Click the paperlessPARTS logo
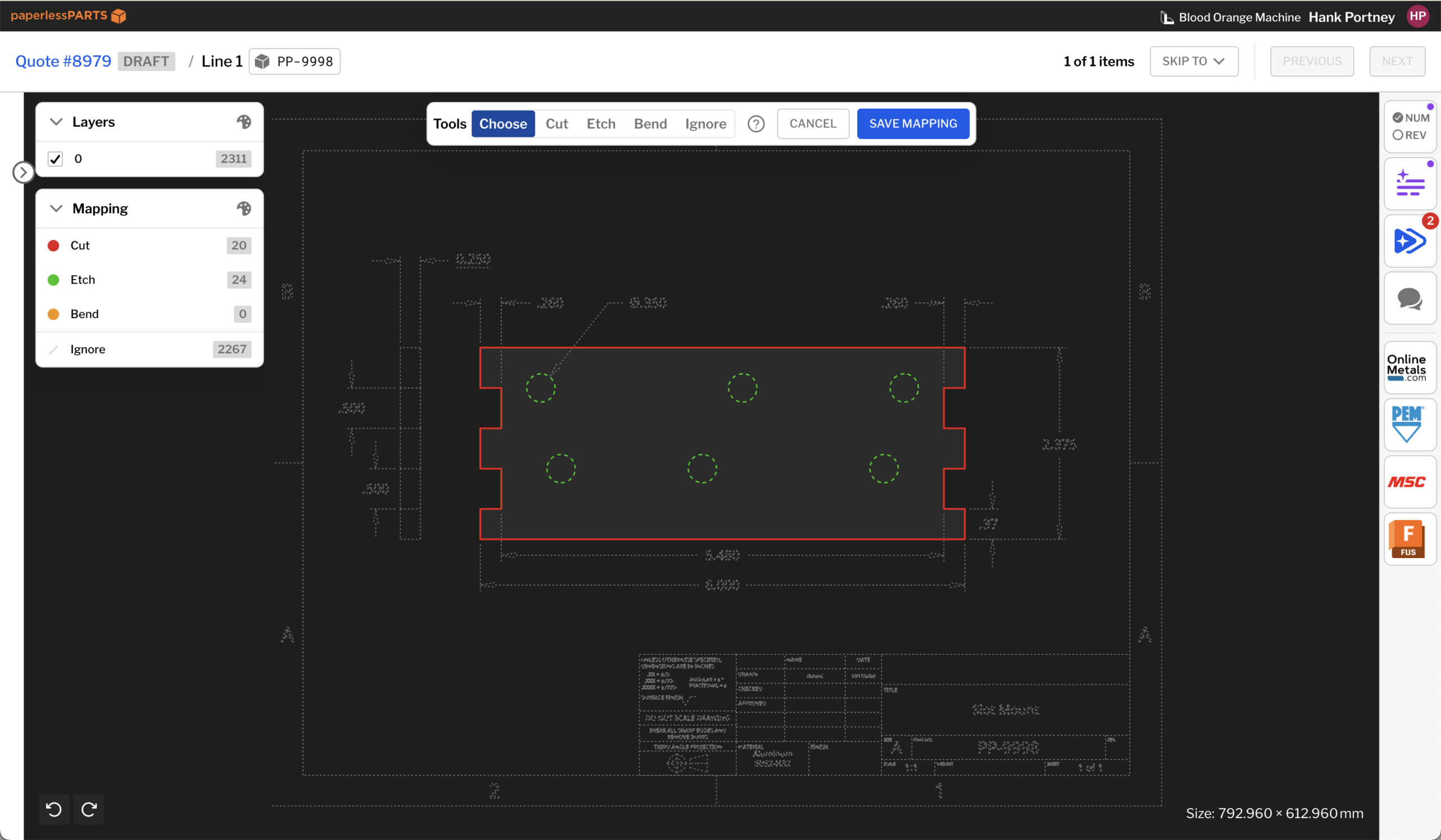Viewport: 1441px width, 840px height. (x=69, y=15)
